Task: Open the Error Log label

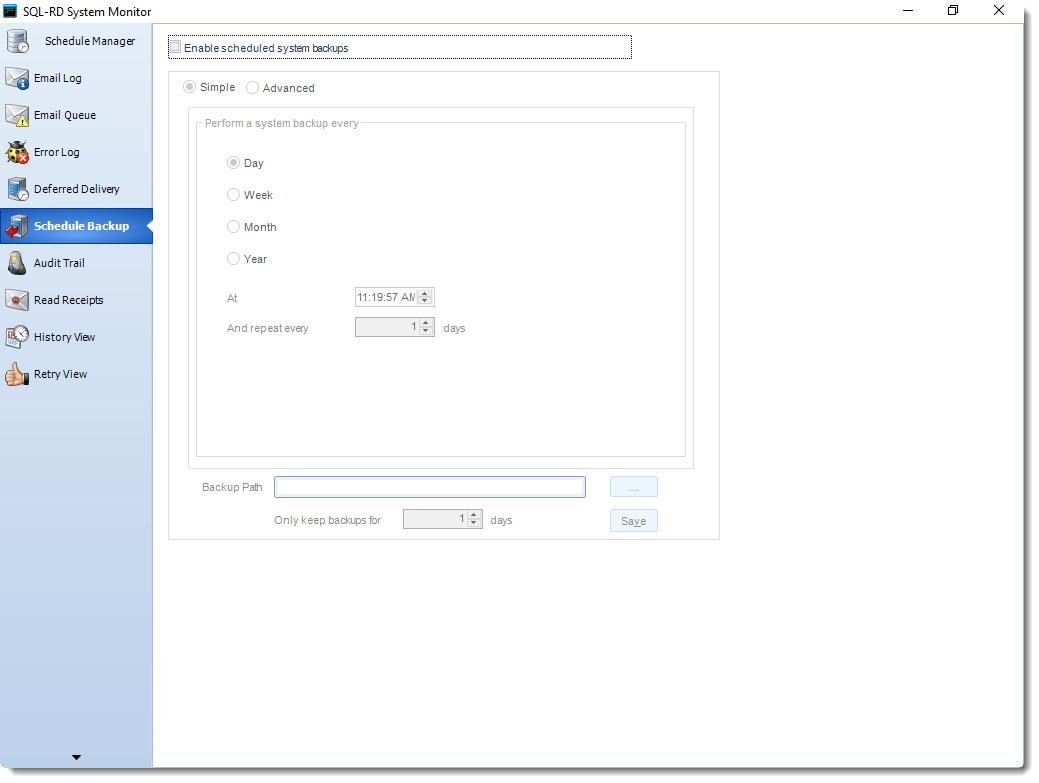Action: pos(56,152)
